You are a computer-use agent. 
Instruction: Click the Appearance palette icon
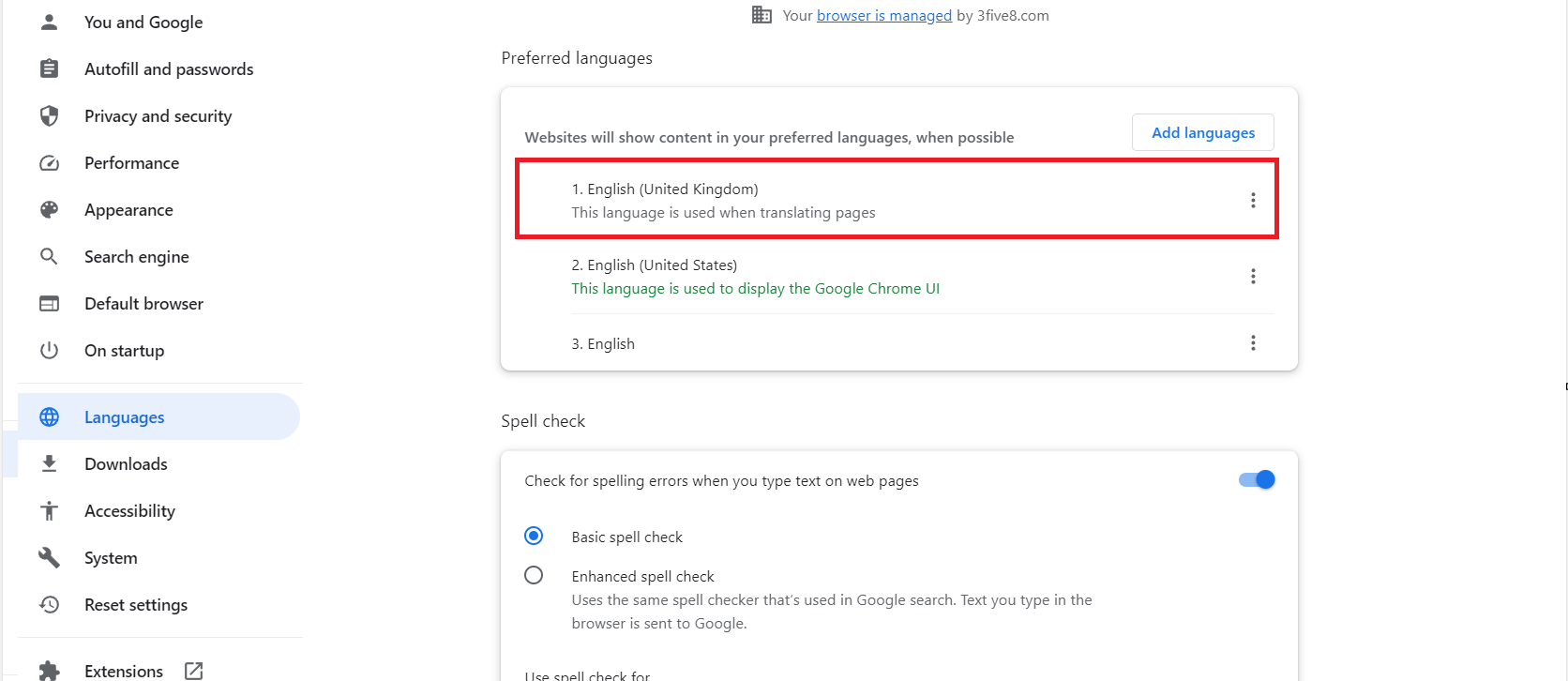coord(50,210)
